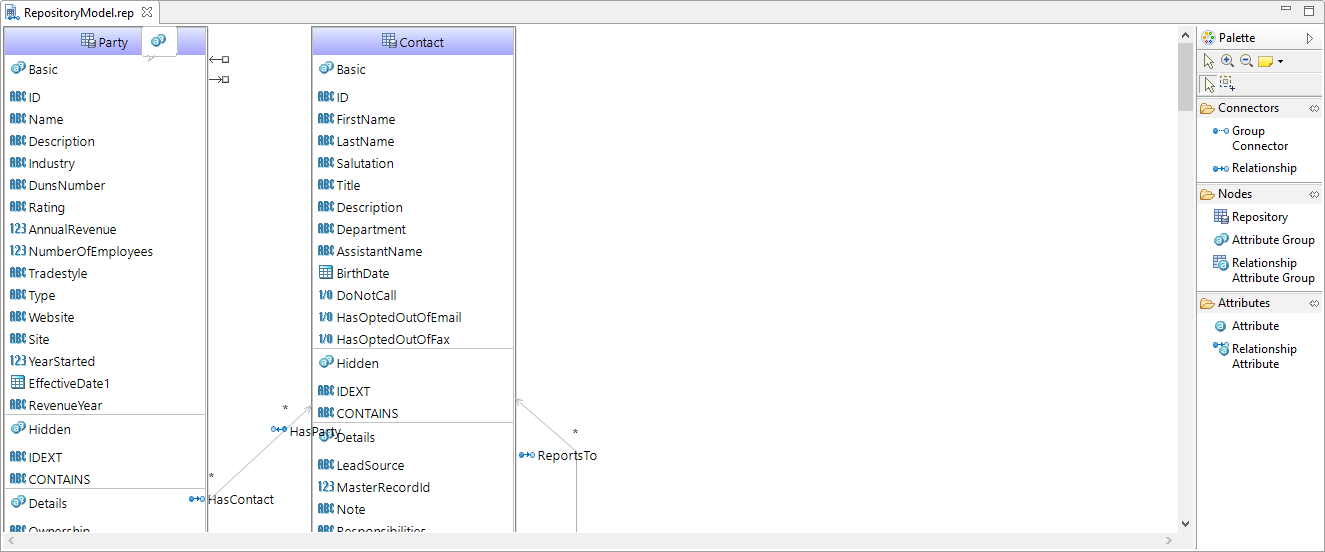Pick the Repository node tool
Viewport: 1325px width, 552px height.
click(1251, 217)
